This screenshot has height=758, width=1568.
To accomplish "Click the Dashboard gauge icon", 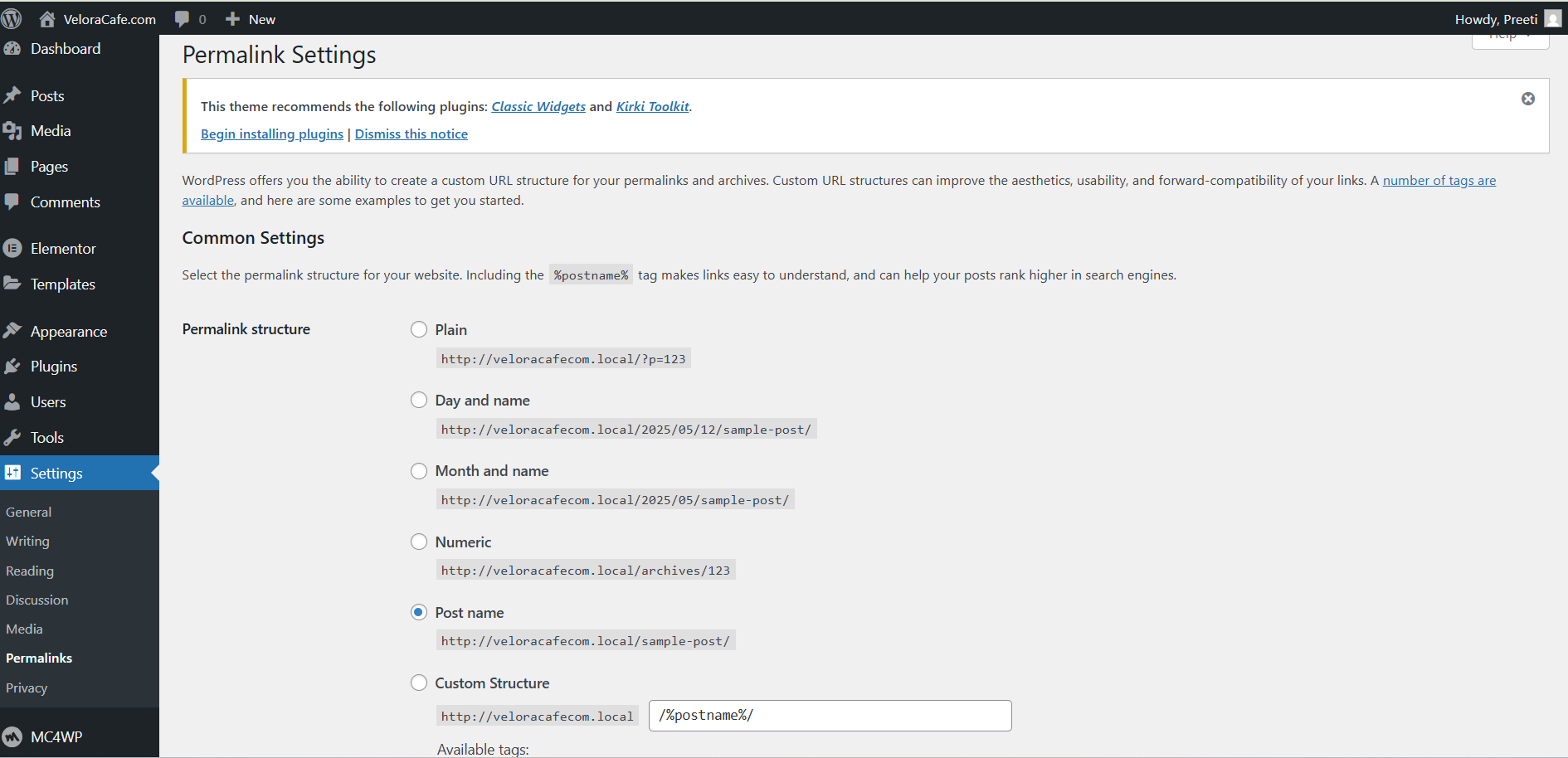I will 12,48.
